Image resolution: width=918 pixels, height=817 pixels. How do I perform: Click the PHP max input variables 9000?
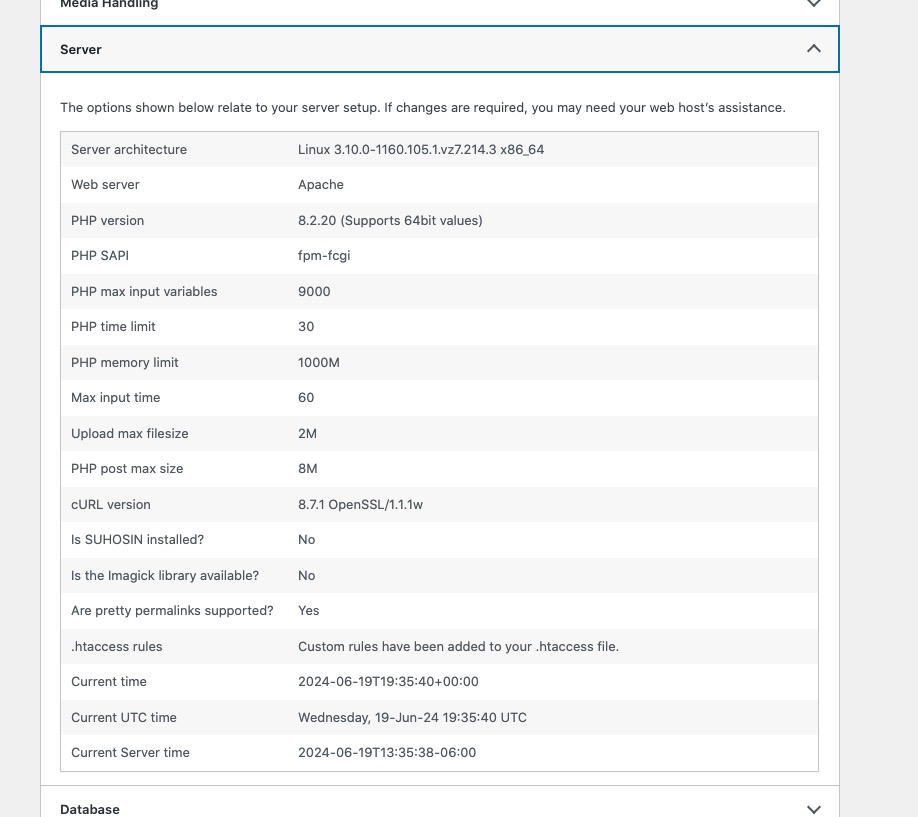tap(314, 292)
